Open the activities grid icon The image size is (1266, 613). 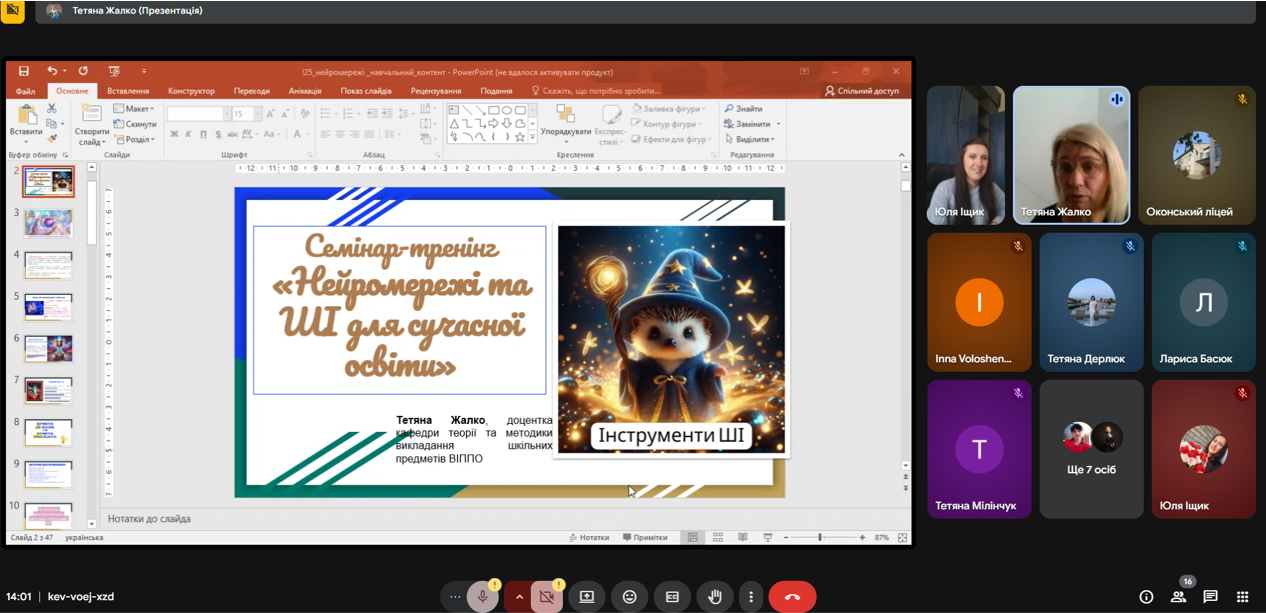click(x=1242, y=597)
